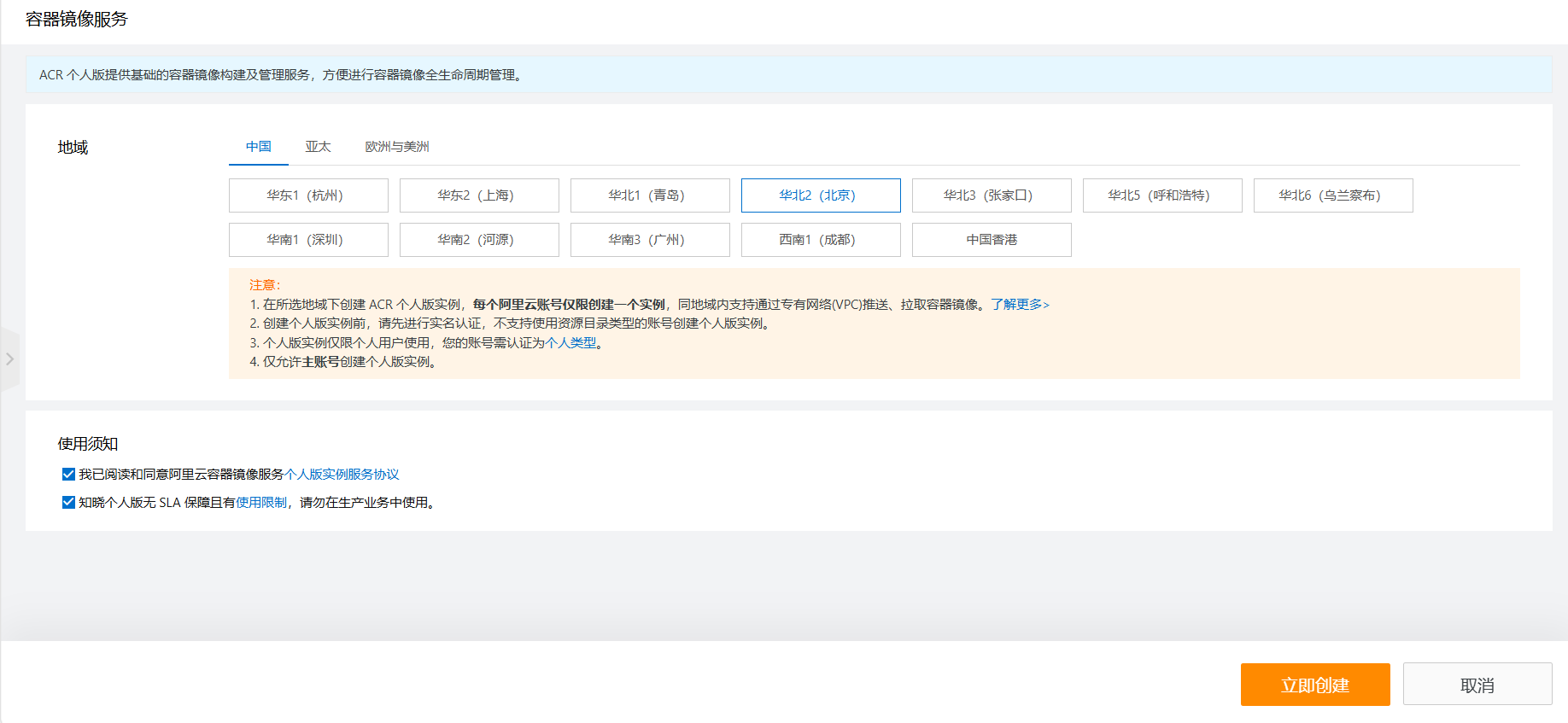The height and width of the screenshot is (723, 1568).
Task: Click the 使用须知 section heading
Action: [88, 444]
